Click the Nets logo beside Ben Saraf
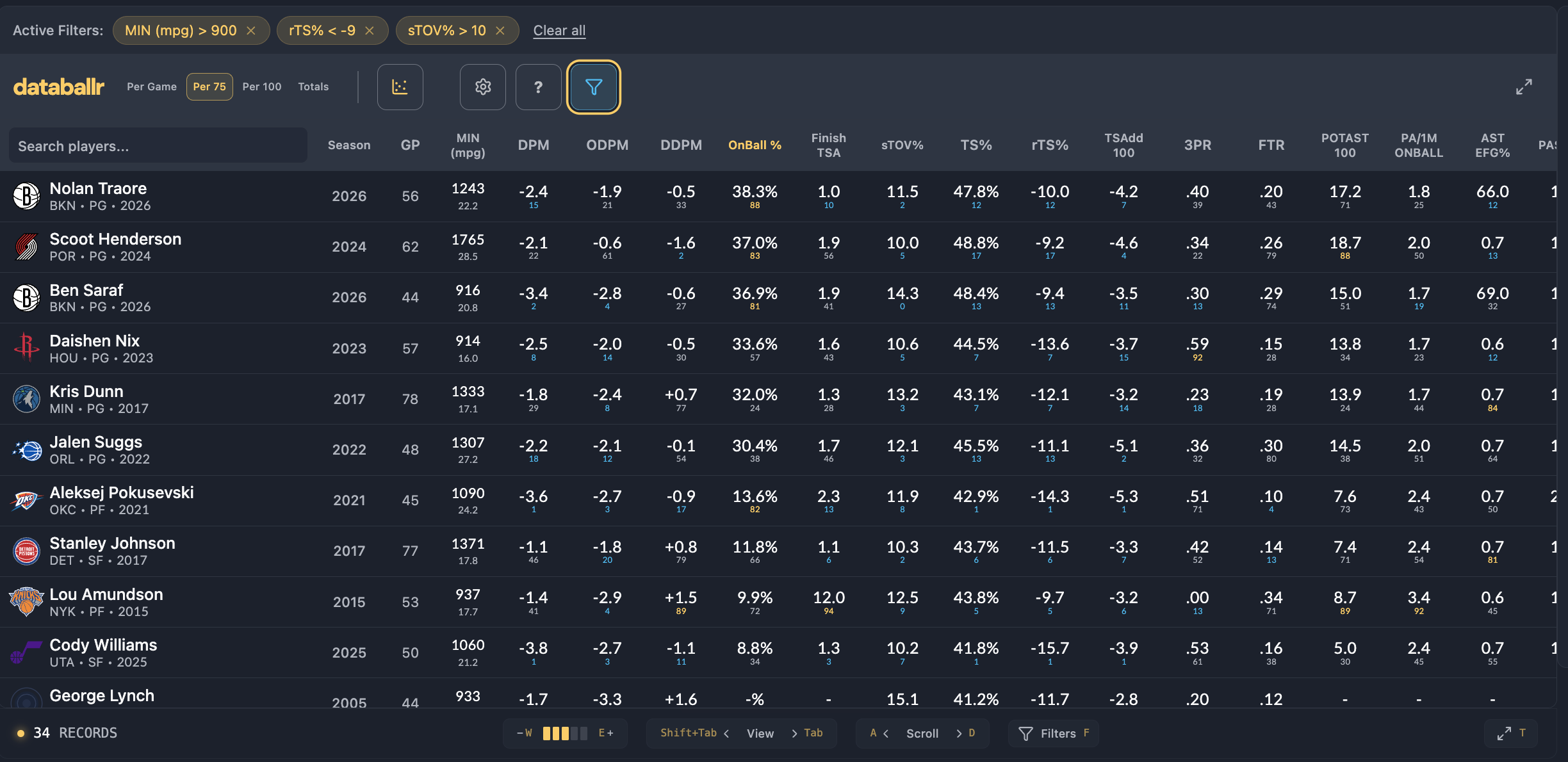 (26, 298)
